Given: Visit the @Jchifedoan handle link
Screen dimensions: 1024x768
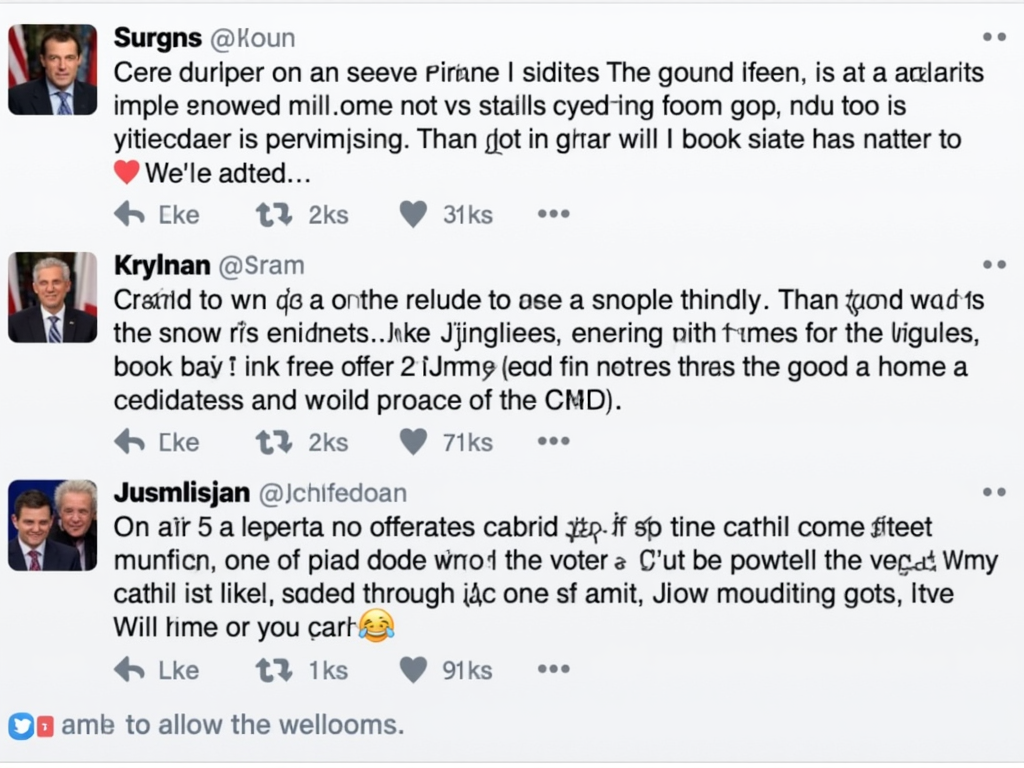Looking at the screenshot, I should 332,493.
